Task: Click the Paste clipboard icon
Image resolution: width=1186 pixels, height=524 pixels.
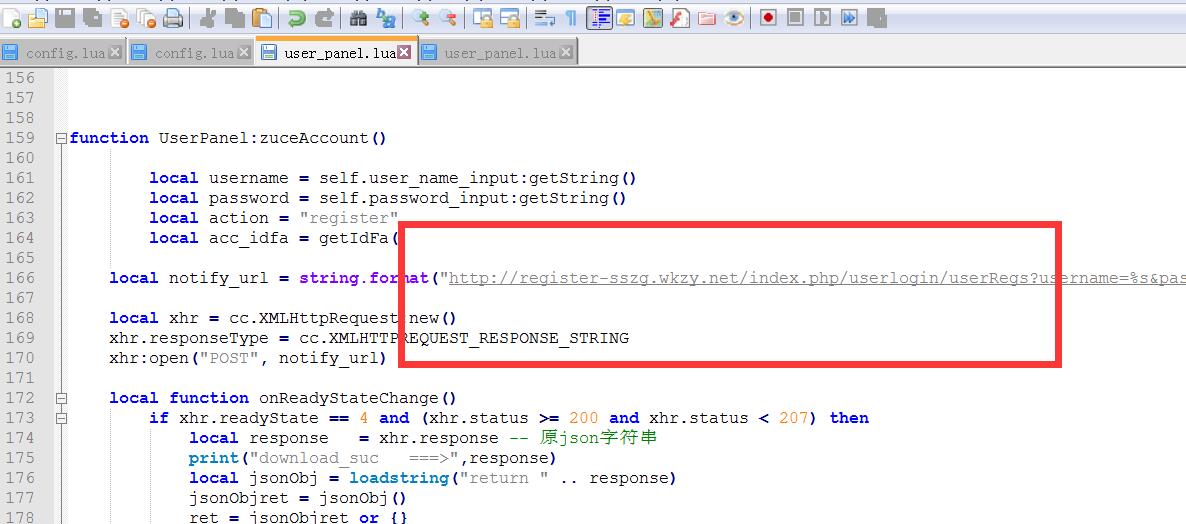Action: [x=262, y=17]
